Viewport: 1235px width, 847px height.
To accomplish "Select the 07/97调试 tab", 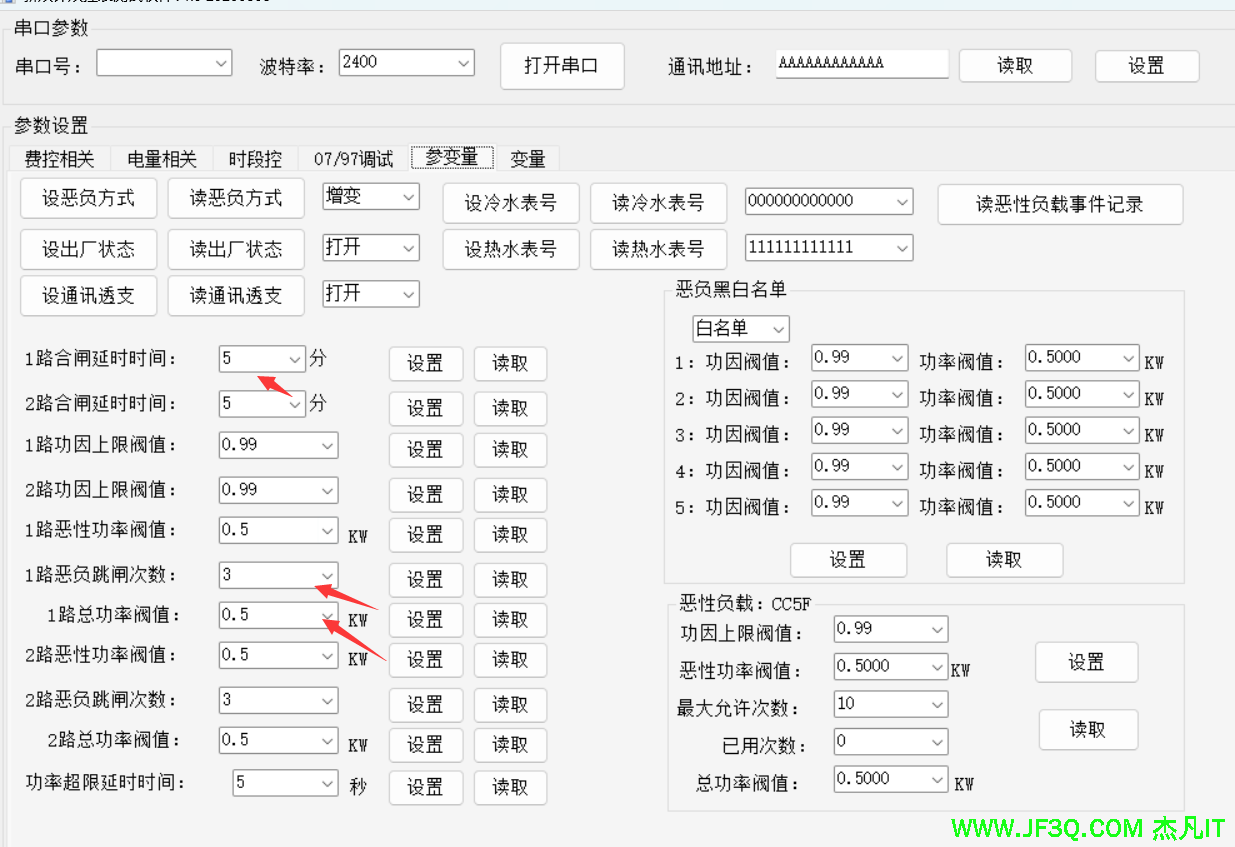I will pyautogui.click(x=353, y=159).
